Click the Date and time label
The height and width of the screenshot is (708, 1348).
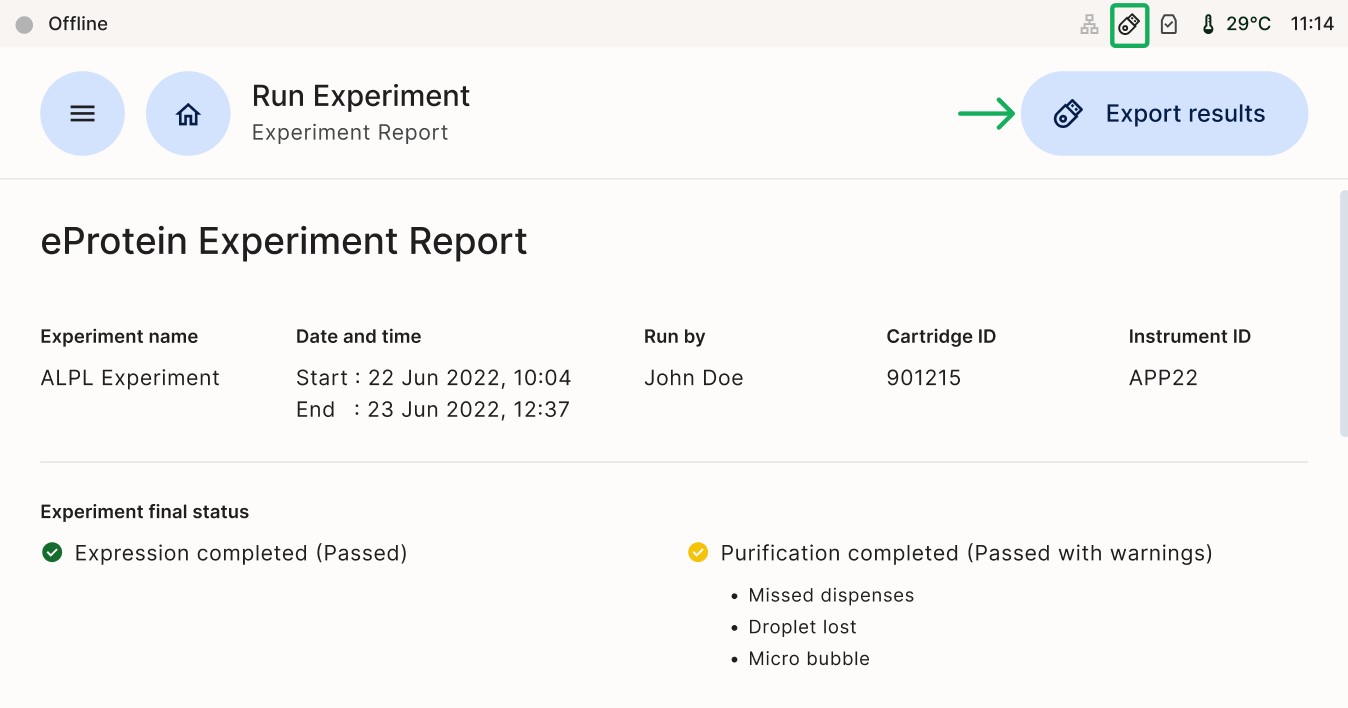pyautogui.click(x=359, y=337)
